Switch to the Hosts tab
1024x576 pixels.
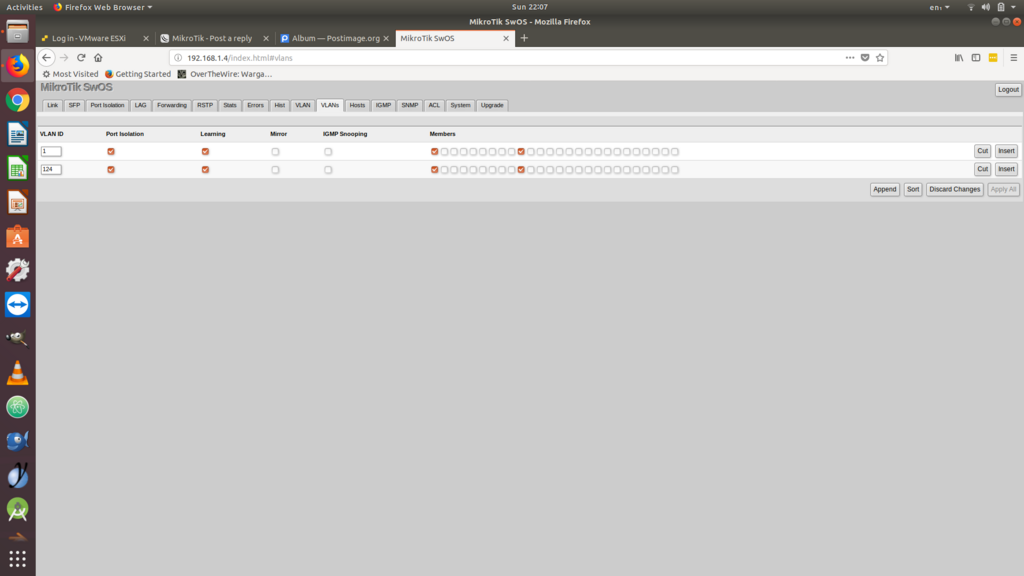click(x=357, y=105)
